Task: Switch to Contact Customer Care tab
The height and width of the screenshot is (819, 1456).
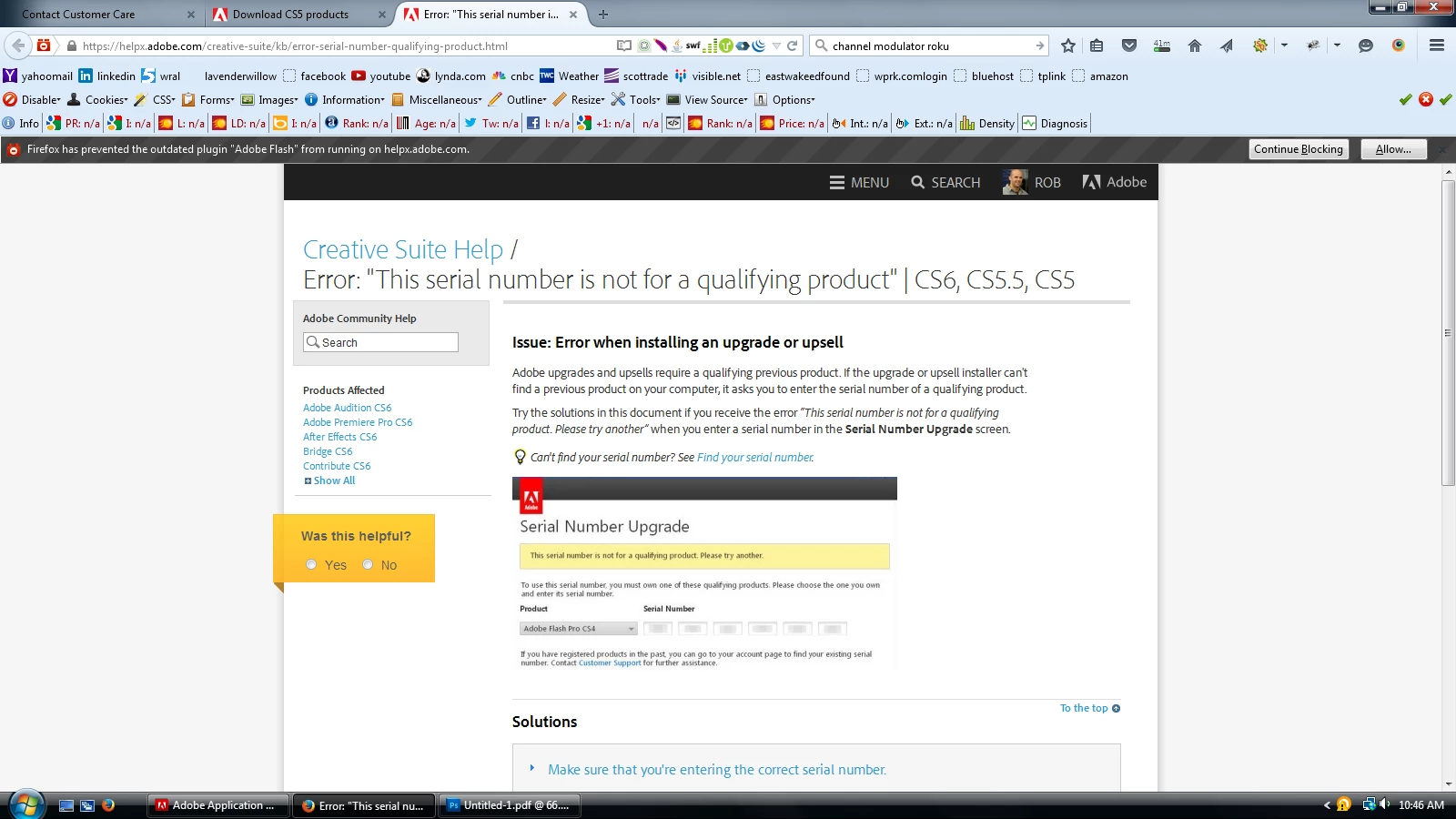Action: pyautogui.click(x=100, y=15)
